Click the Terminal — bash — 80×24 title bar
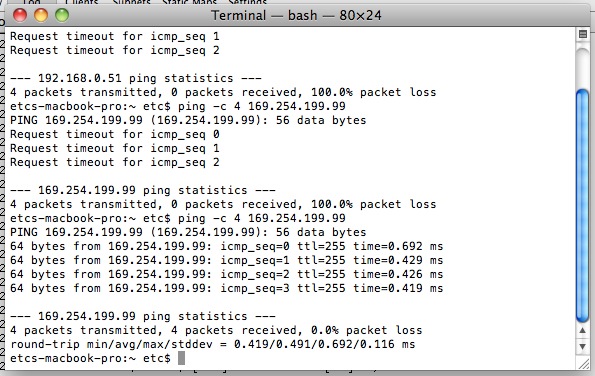The height and width of the screenshot is (376, 595). (x=296, y=15)
